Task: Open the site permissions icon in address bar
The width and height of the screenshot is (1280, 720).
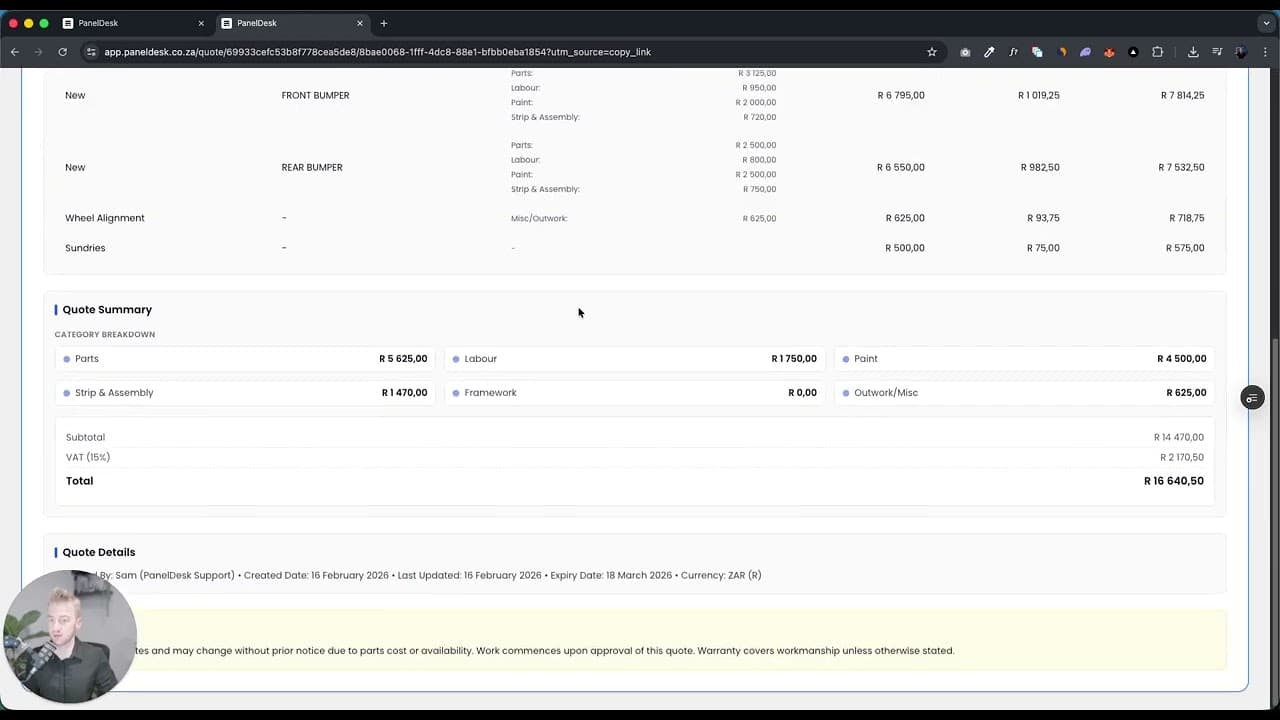Action: [91, 52]
